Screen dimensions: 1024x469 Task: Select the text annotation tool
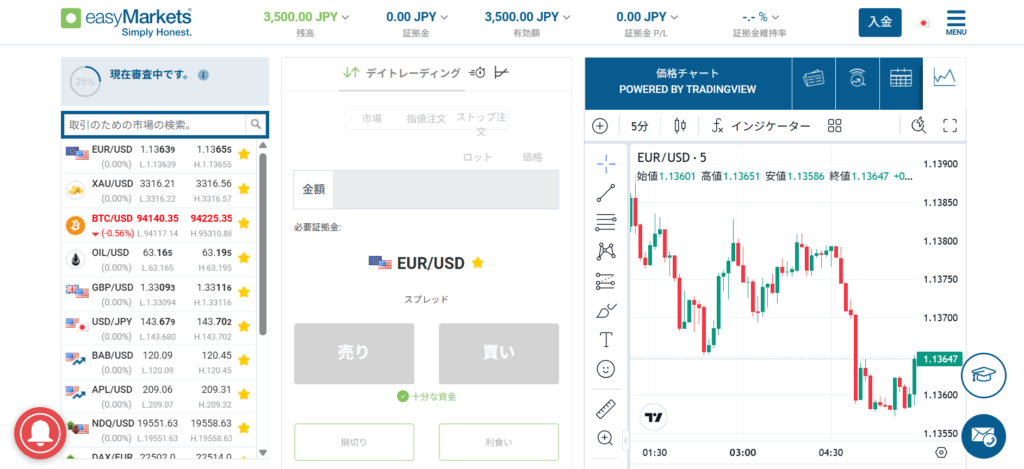[605, 339]
